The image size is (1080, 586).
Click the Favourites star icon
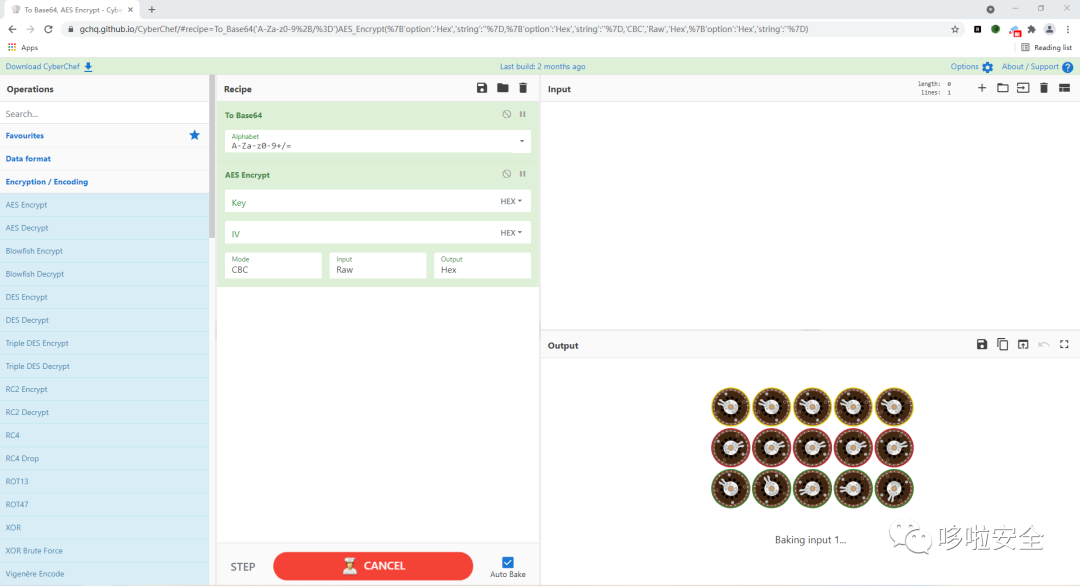point(195,135)
